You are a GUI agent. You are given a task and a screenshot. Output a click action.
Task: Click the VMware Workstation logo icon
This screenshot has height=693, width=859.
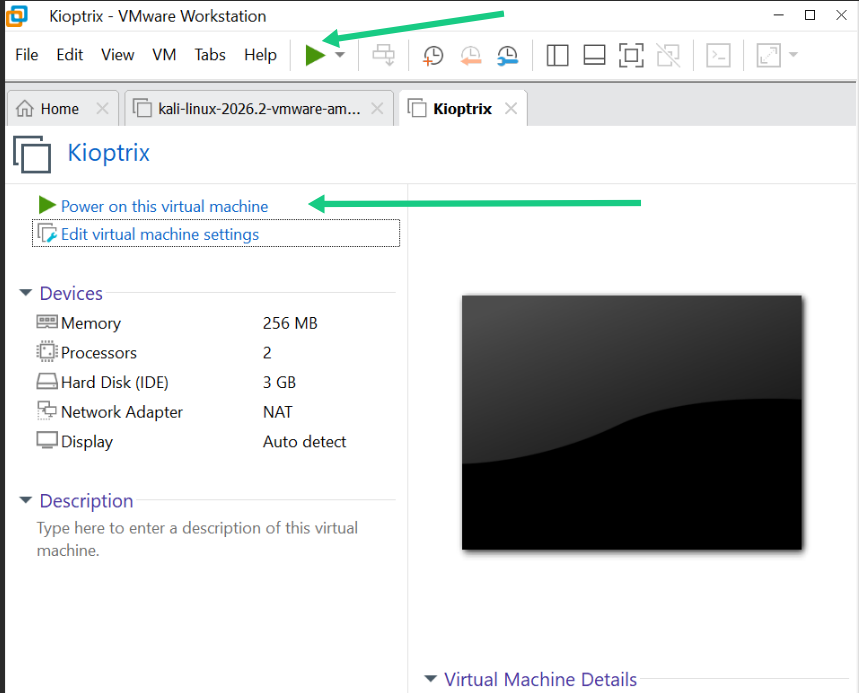[x=16, y=16]
